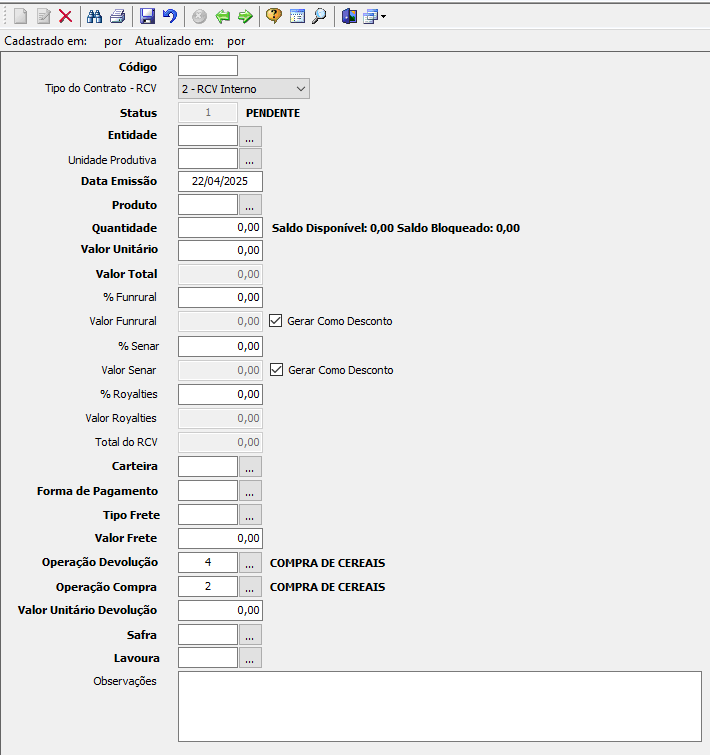
Task: Focus the Data Emissão date field
Action: point(220,181)
